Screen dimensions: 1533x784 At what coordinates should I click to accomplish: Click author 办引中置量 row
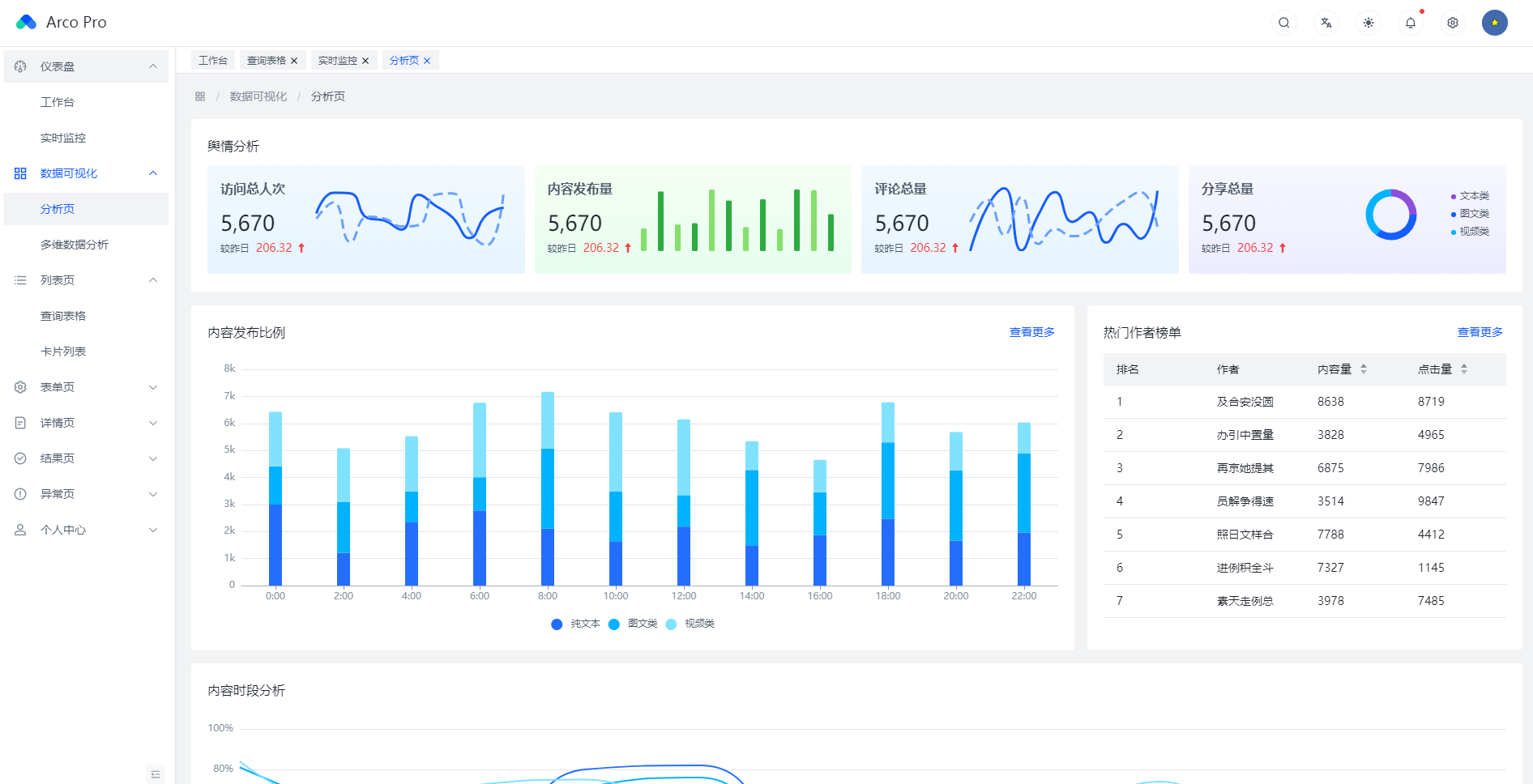(1305, 435)
